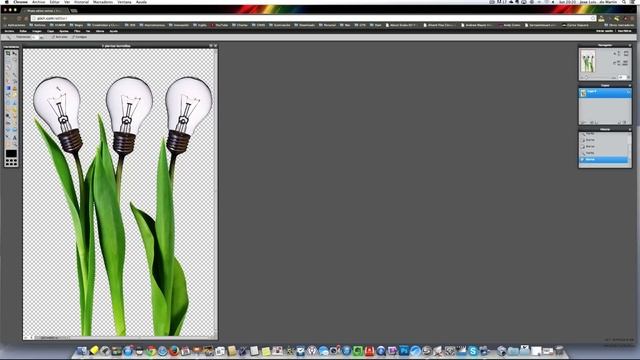Select the Pencil tool
This screenshot has width=640, height=360.
click(8, 74)
